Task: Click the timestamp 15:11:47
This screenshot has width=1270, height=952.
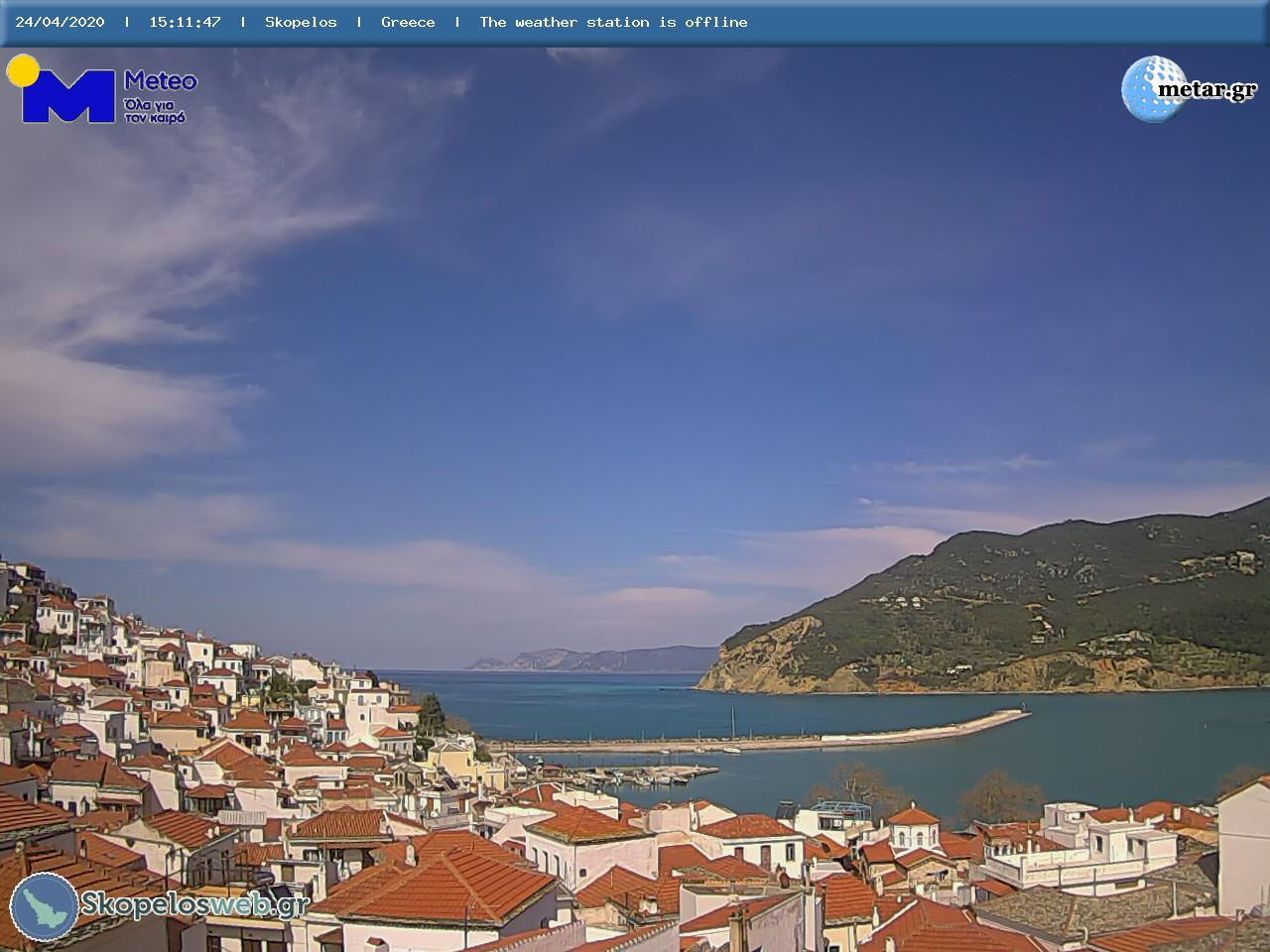Action: point(186,22)
